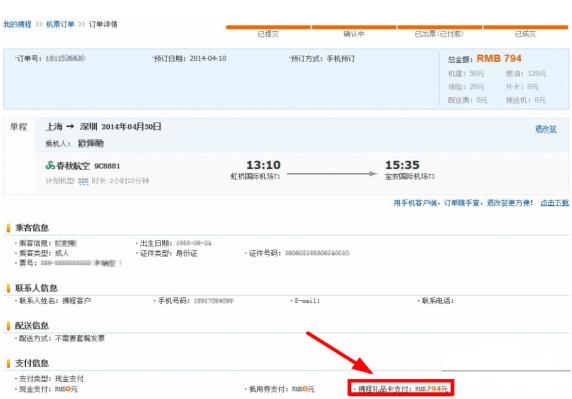The height and width of the screenshot is (399, 572).
Task: Select the 保险 20元 fee text
Action: click(x=466, y=87)
